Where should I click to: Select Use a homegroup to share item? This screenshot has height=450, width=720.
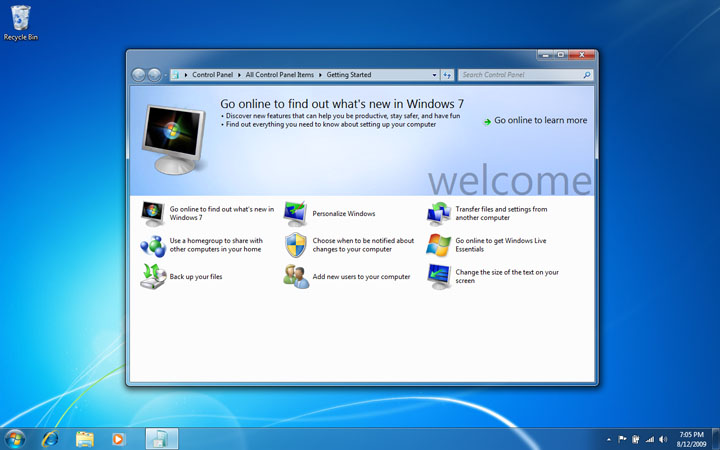point(215,245)
